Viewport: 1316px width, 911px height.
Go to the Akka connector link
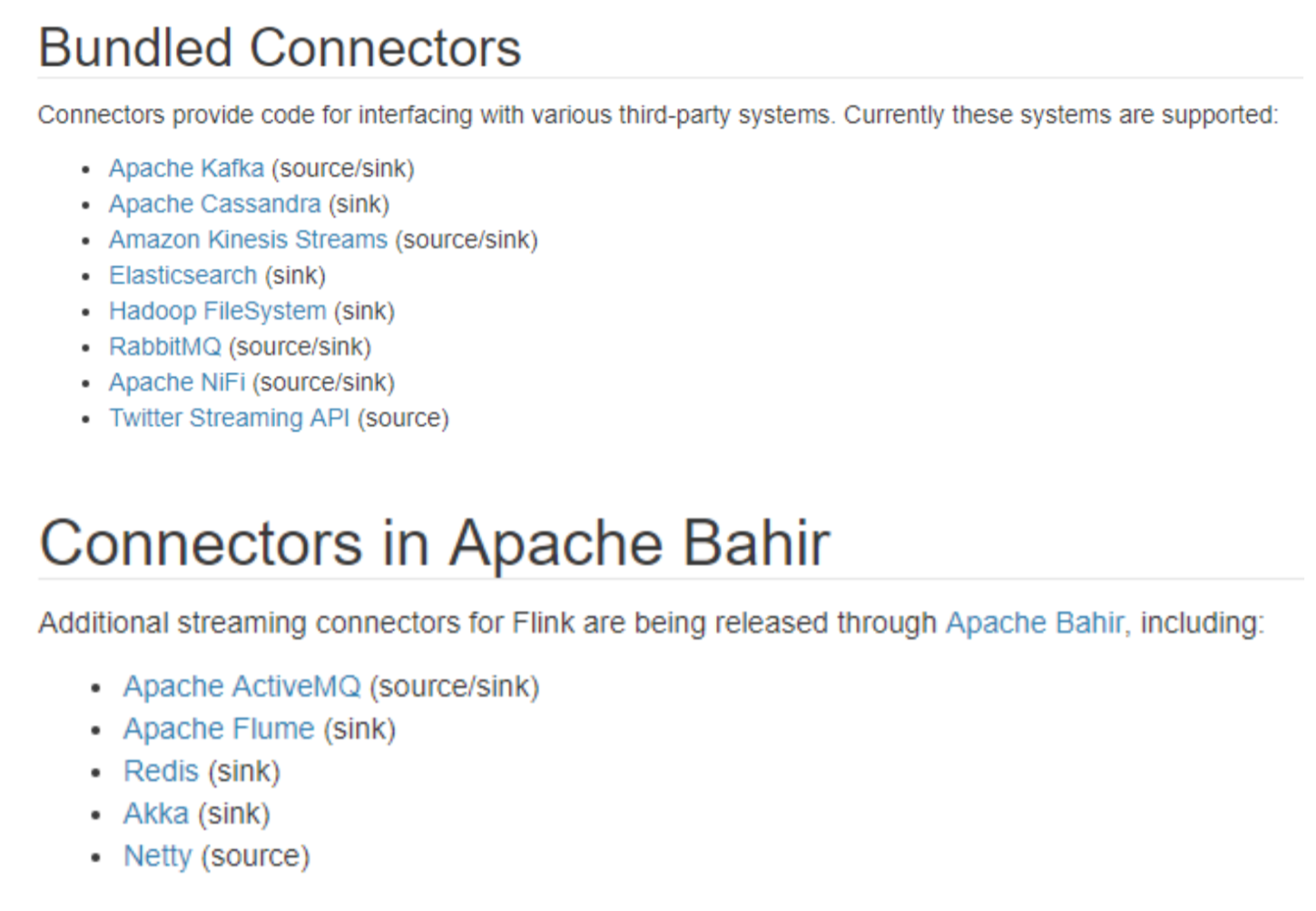click(156, 814)
